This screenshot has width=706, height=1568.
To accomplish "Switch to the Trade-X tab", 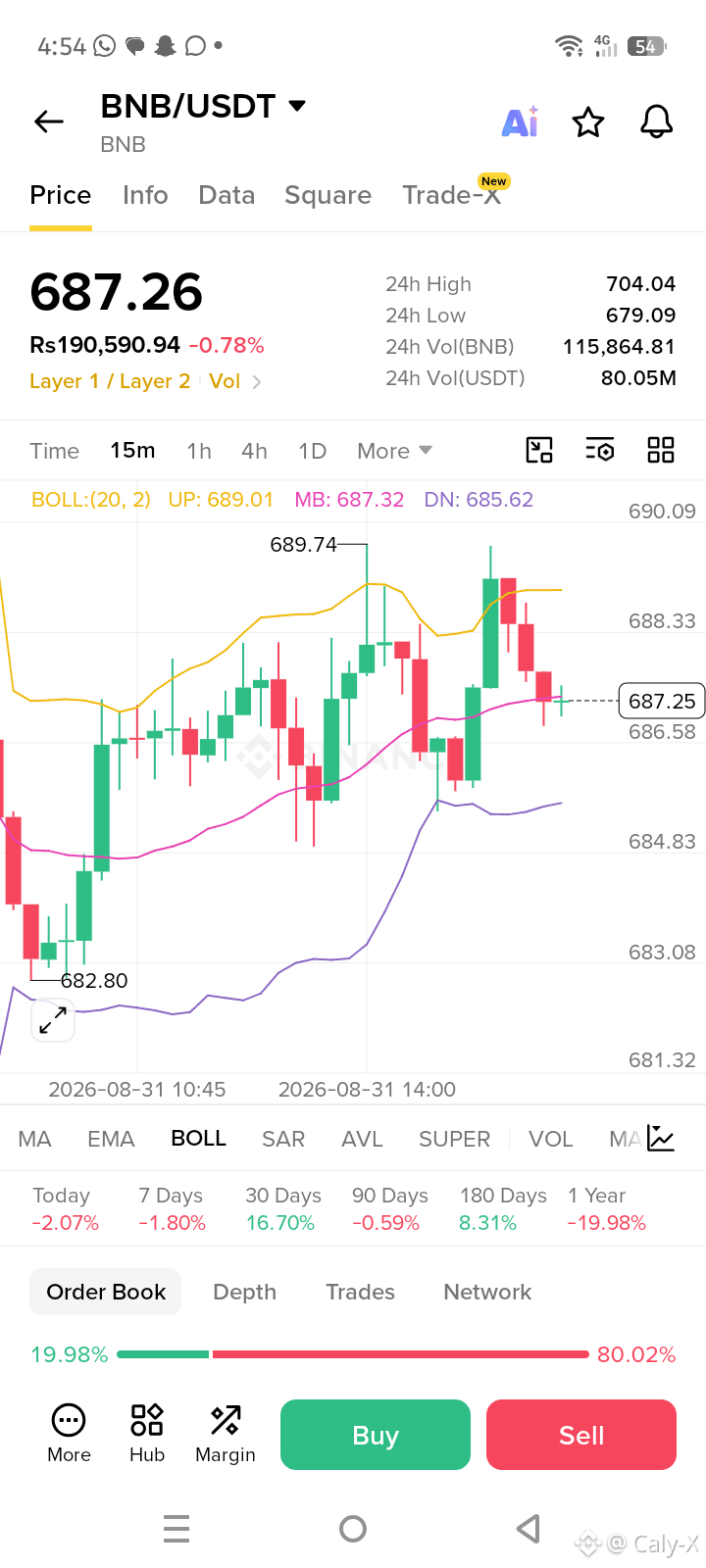I will 452,195.
